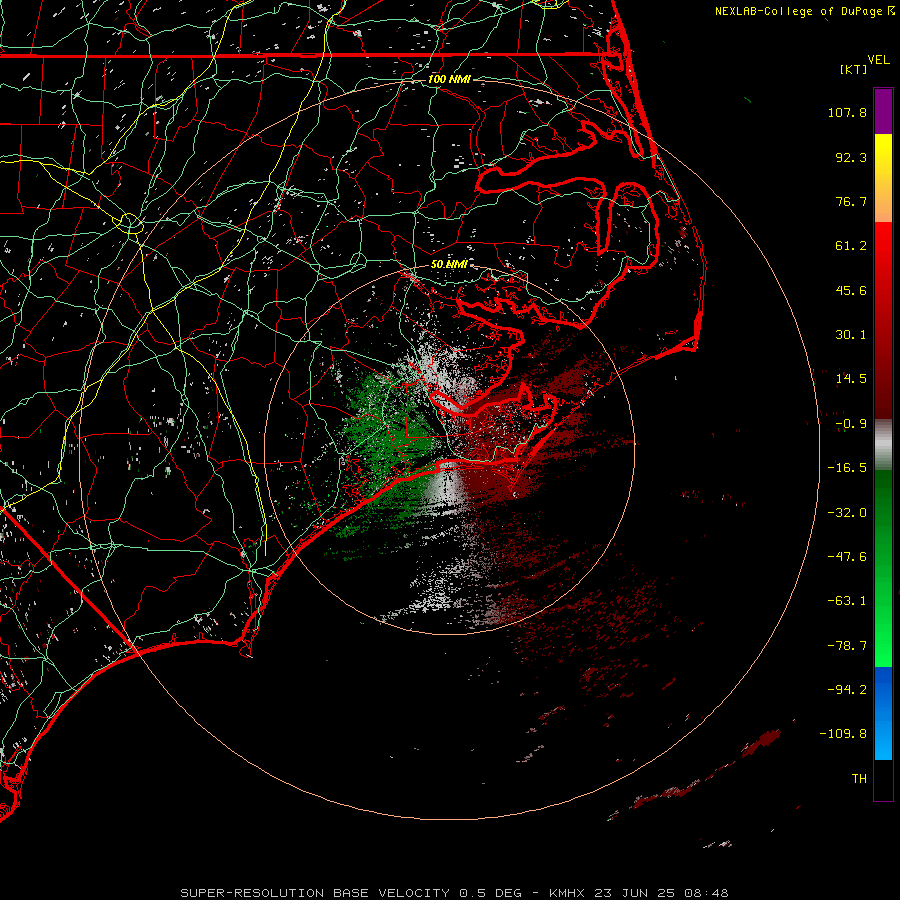Click the TH threshold label
The width and height of the screenshot is (900, 900).
coord(859,779)
